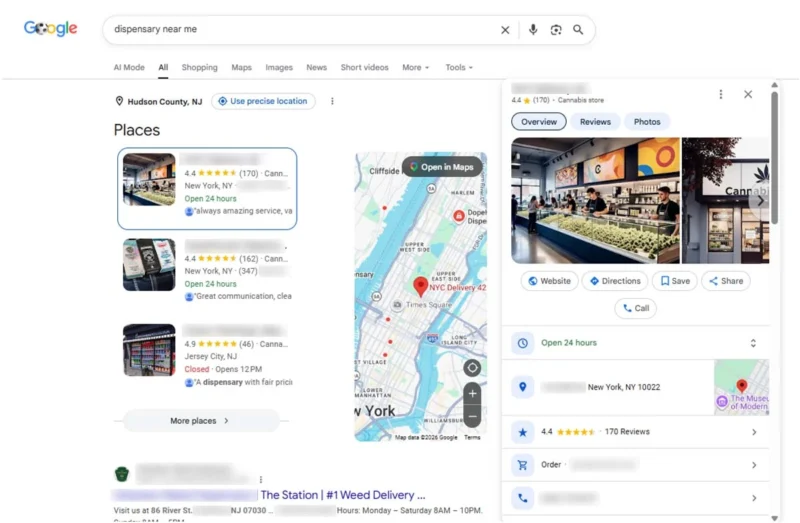Click scrollbar down arrow in panel
The width and height of the screenshot is (800, 523).
(774, 518)
